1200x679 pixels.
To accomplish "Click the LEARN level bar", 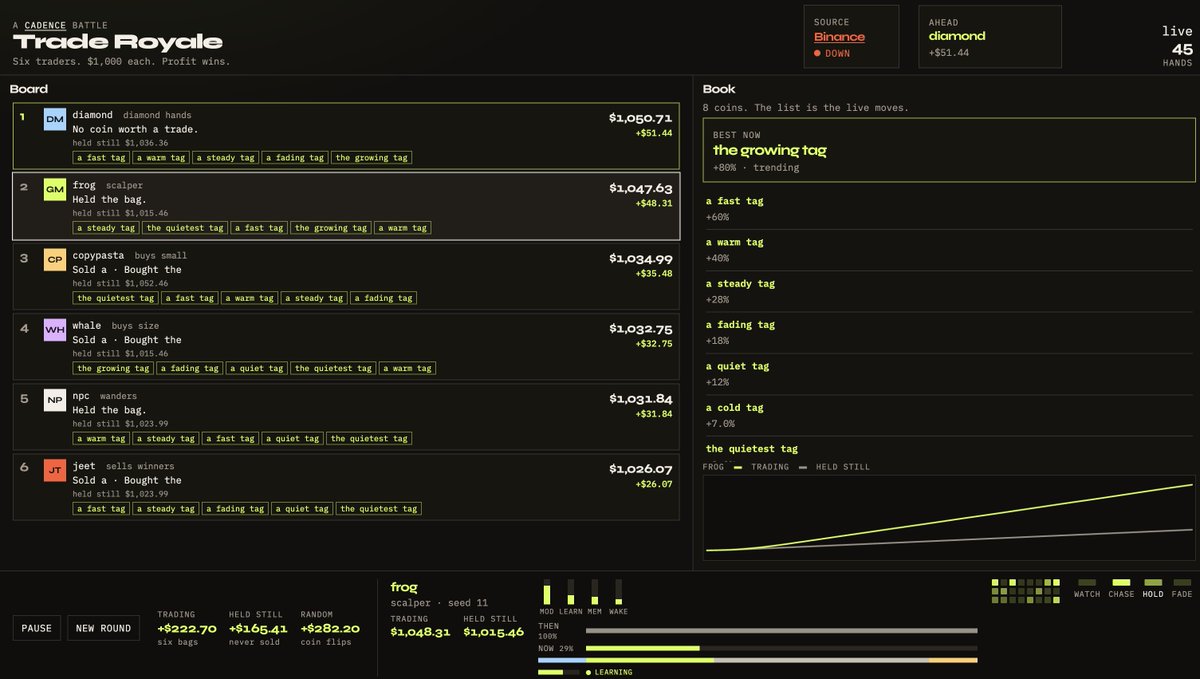I will [571, 591].
